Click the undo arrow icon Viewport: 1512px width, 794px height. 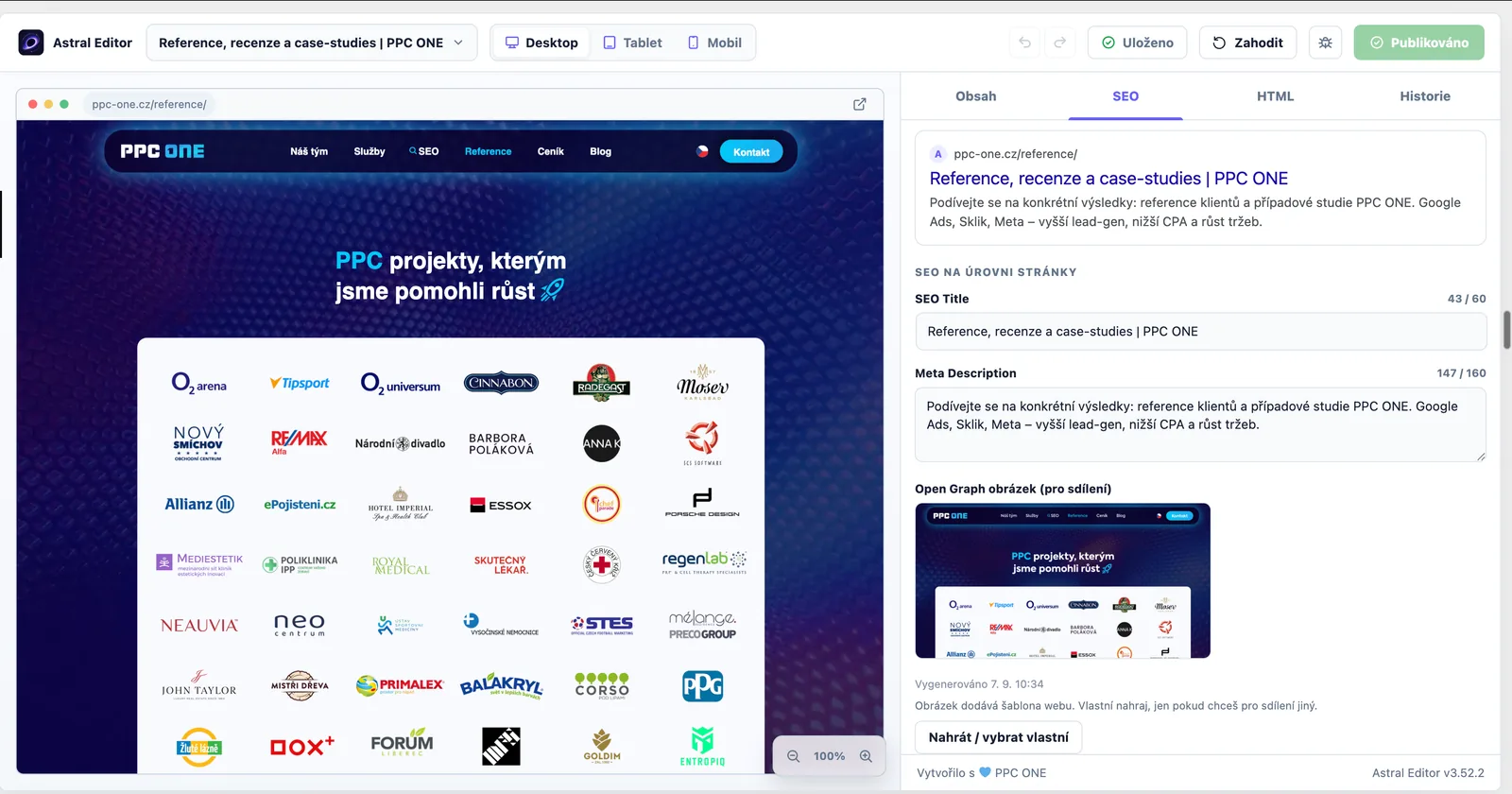point(1025,43)
